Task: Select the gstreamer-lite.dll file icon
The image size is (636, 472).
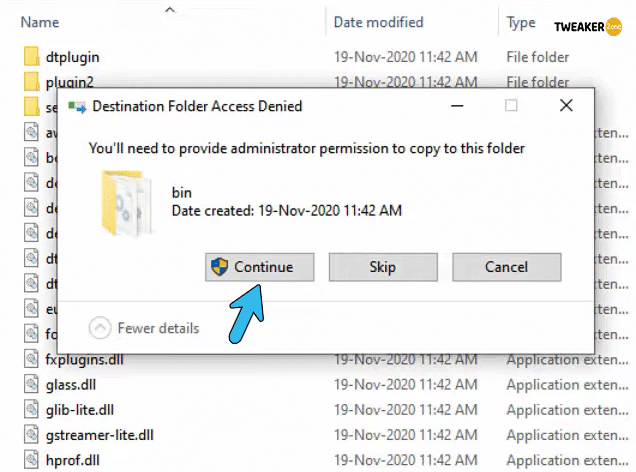Action: point(31,435)
